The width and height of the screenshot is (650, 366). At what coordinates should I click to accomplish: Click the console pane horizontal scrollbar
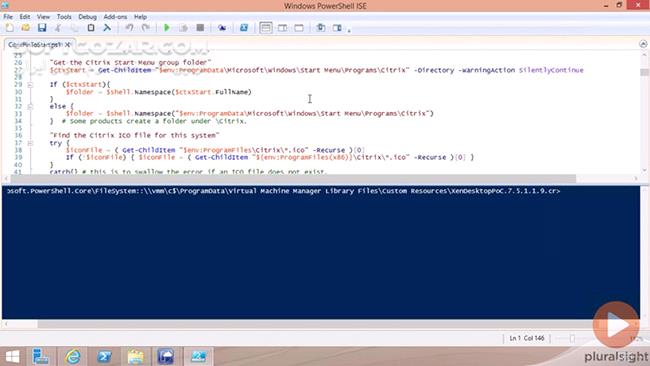pyautogui.click(x=322, y=324)
